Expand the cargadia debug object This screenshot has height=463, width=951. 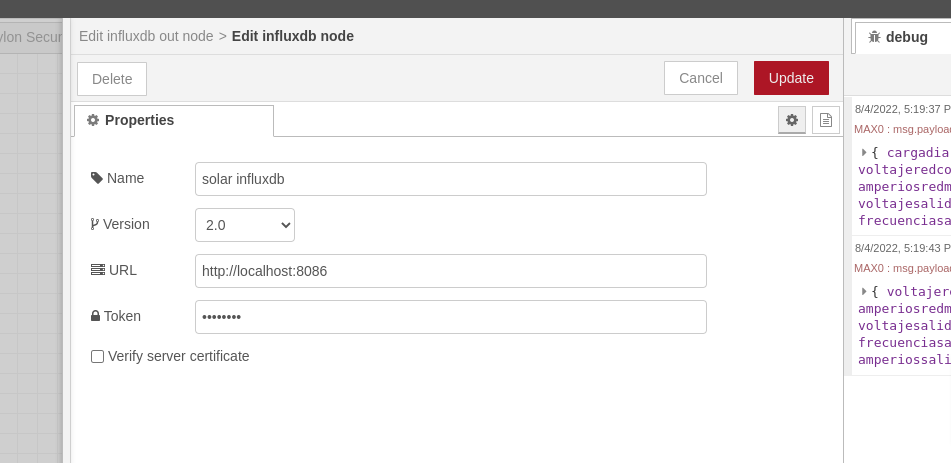864,152
